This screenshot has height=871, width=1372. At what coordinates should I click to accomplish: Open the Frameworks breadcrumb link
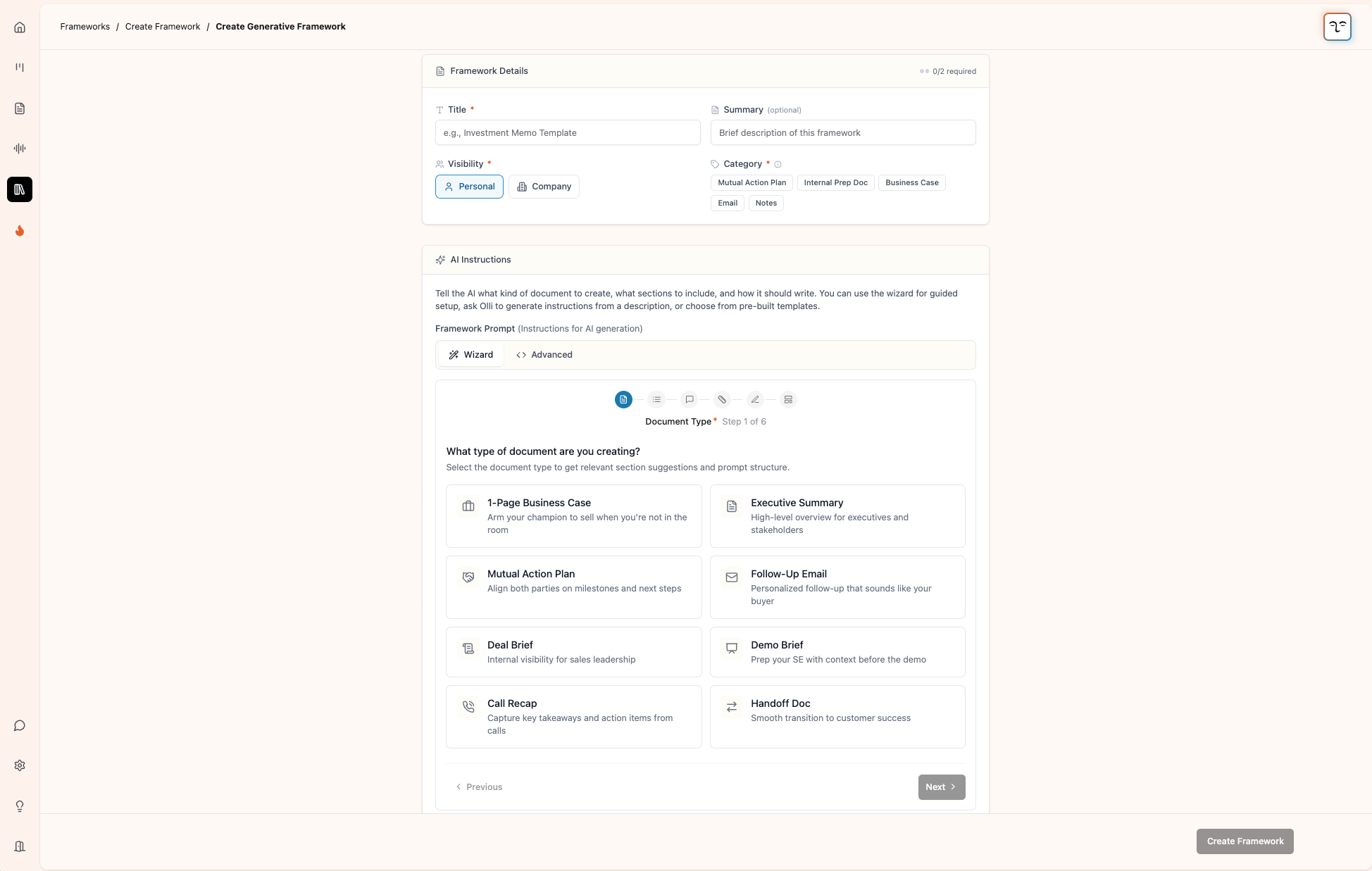point(85,26)
